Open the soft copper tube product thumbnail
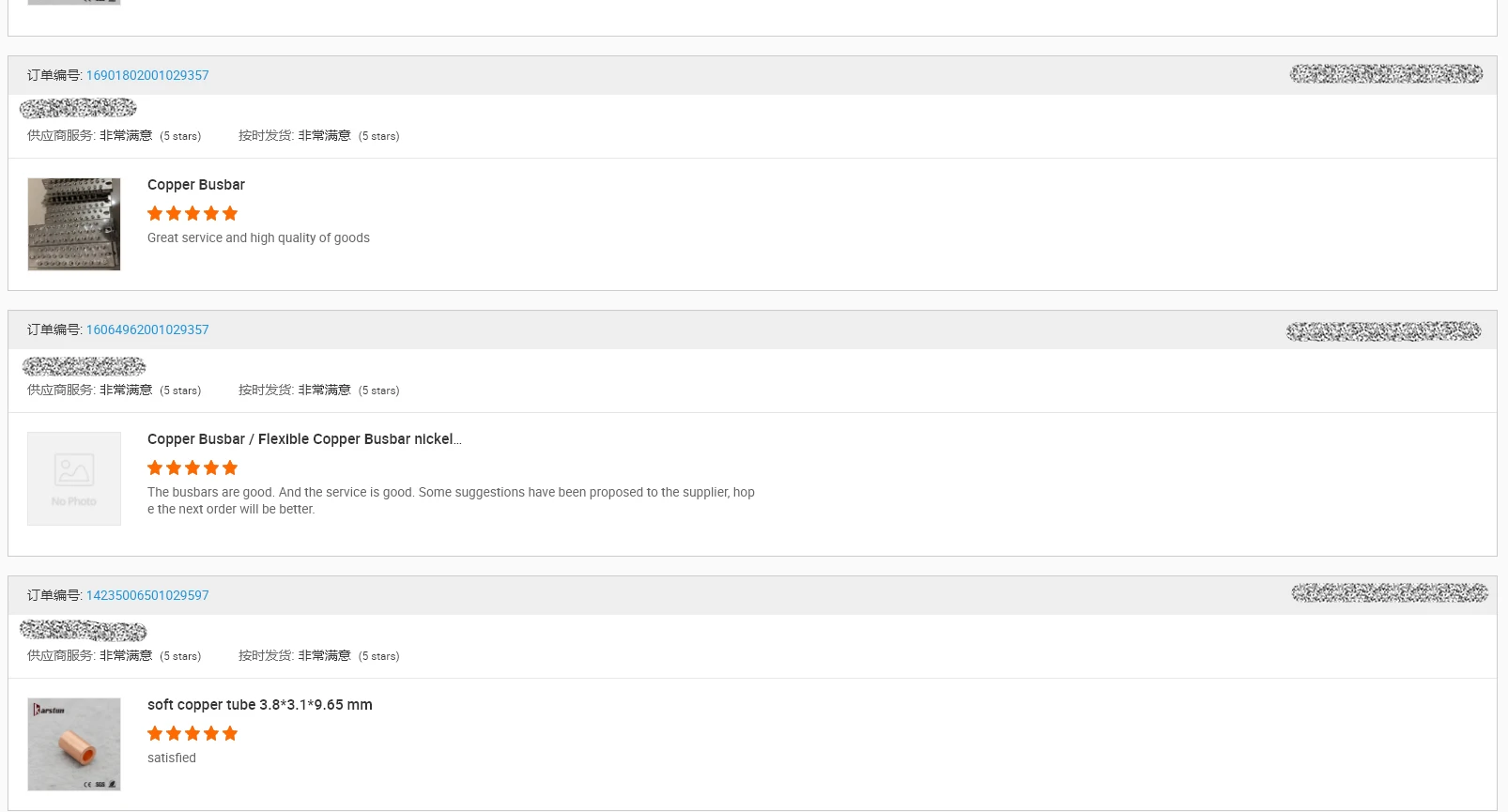This screenshot has height=812, width=1508. point(74,744)
